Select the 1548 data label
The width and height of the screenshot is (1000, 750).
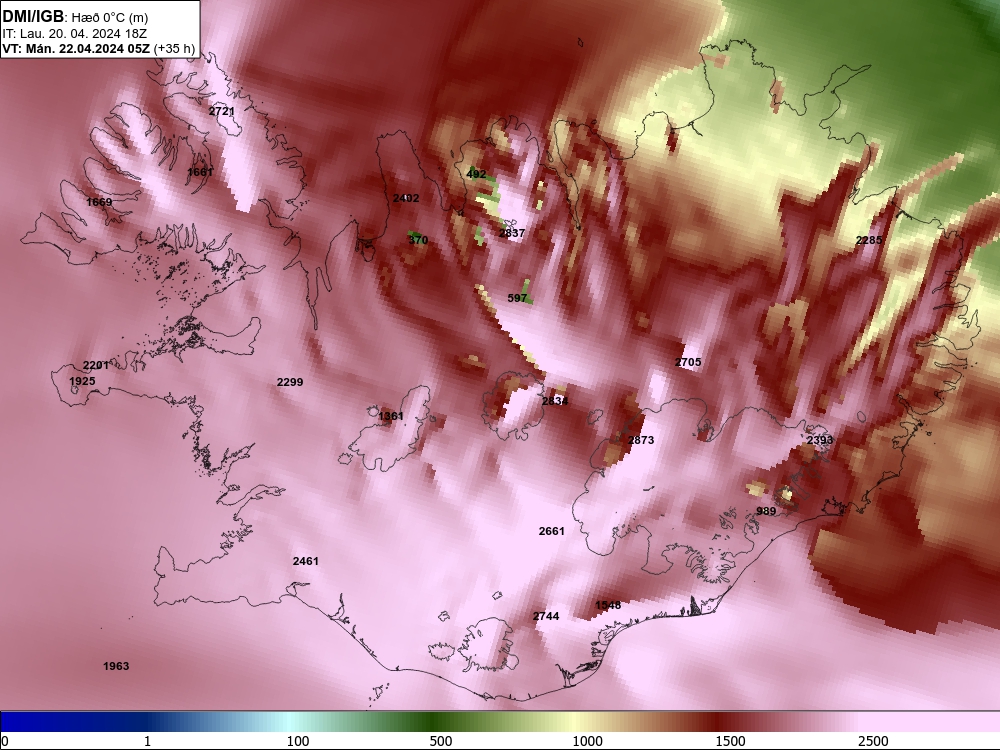coord(608,605)
